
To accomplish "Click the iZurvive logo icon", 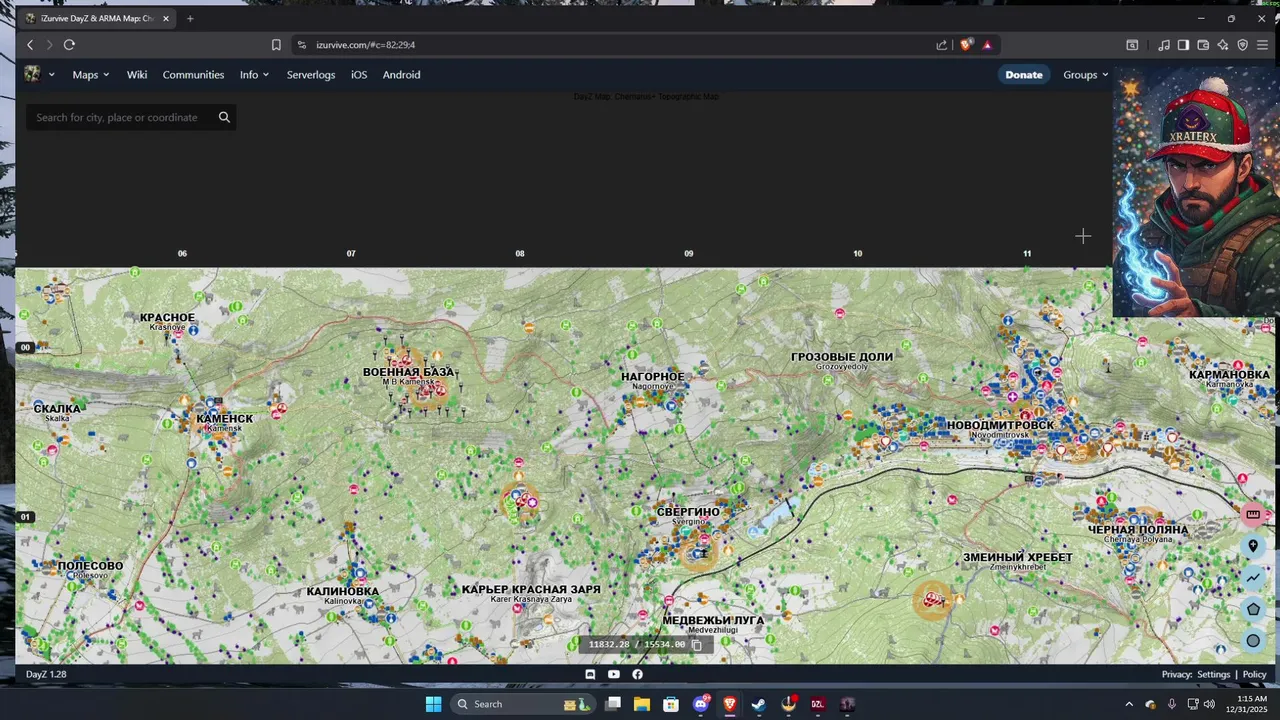I will [x=33, y=74].
